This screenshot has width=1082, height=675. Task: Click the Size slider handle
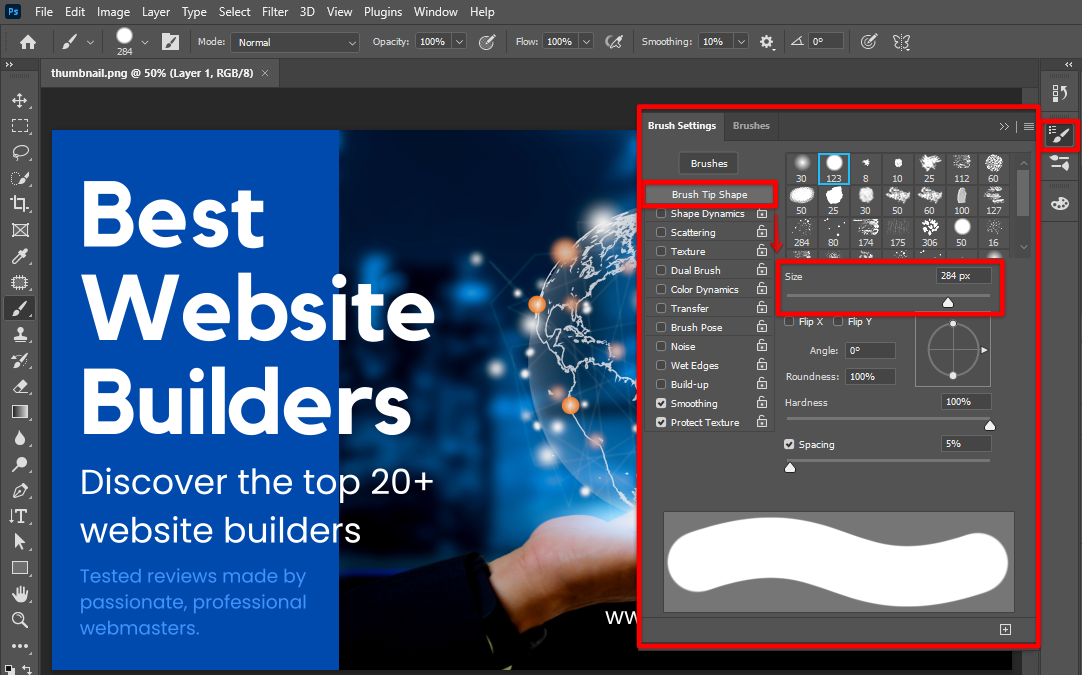pos(948,302)
